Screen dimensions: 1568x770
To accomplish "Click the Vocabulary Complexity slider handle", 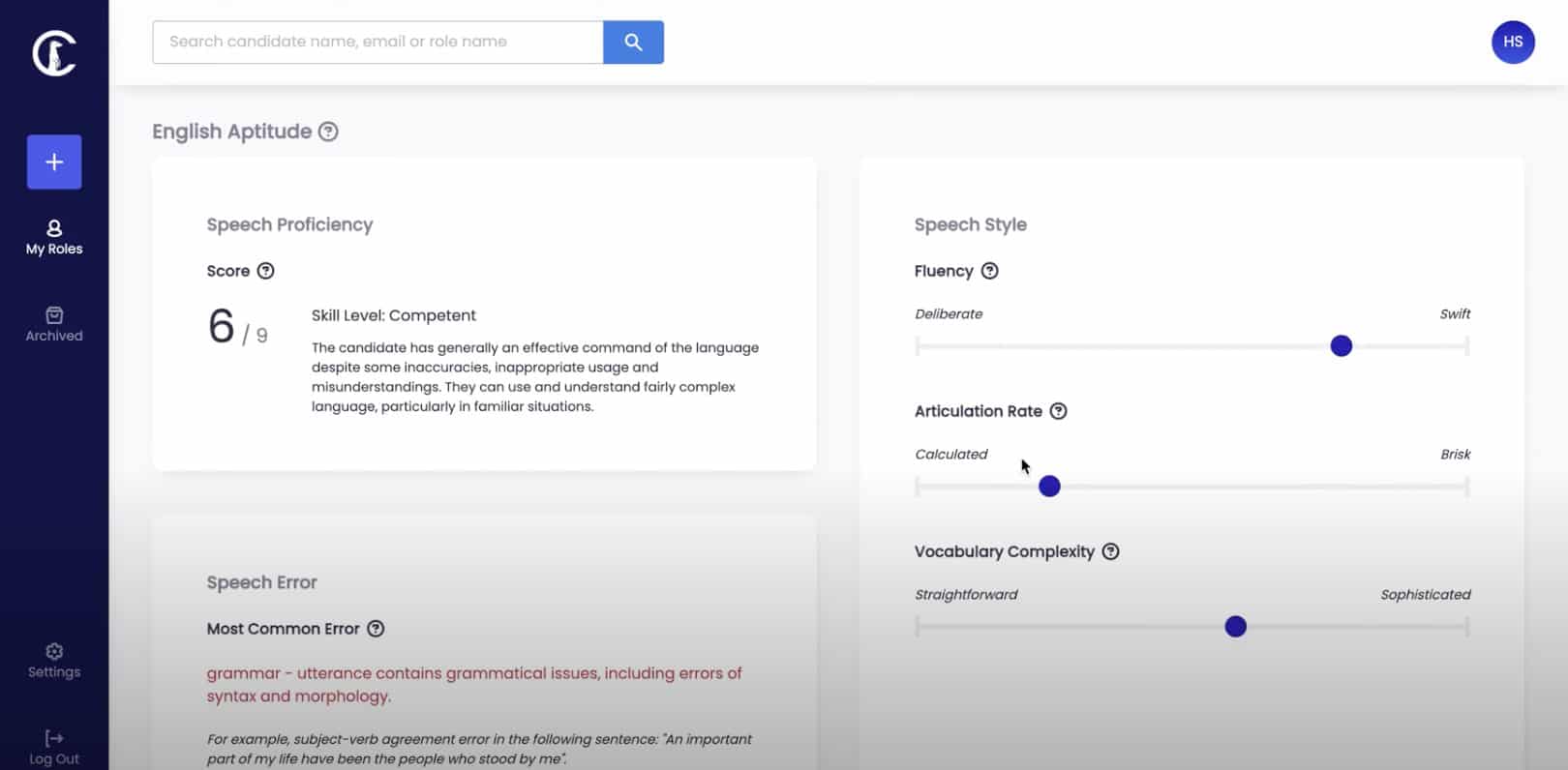I will [x=1235, y=627].
